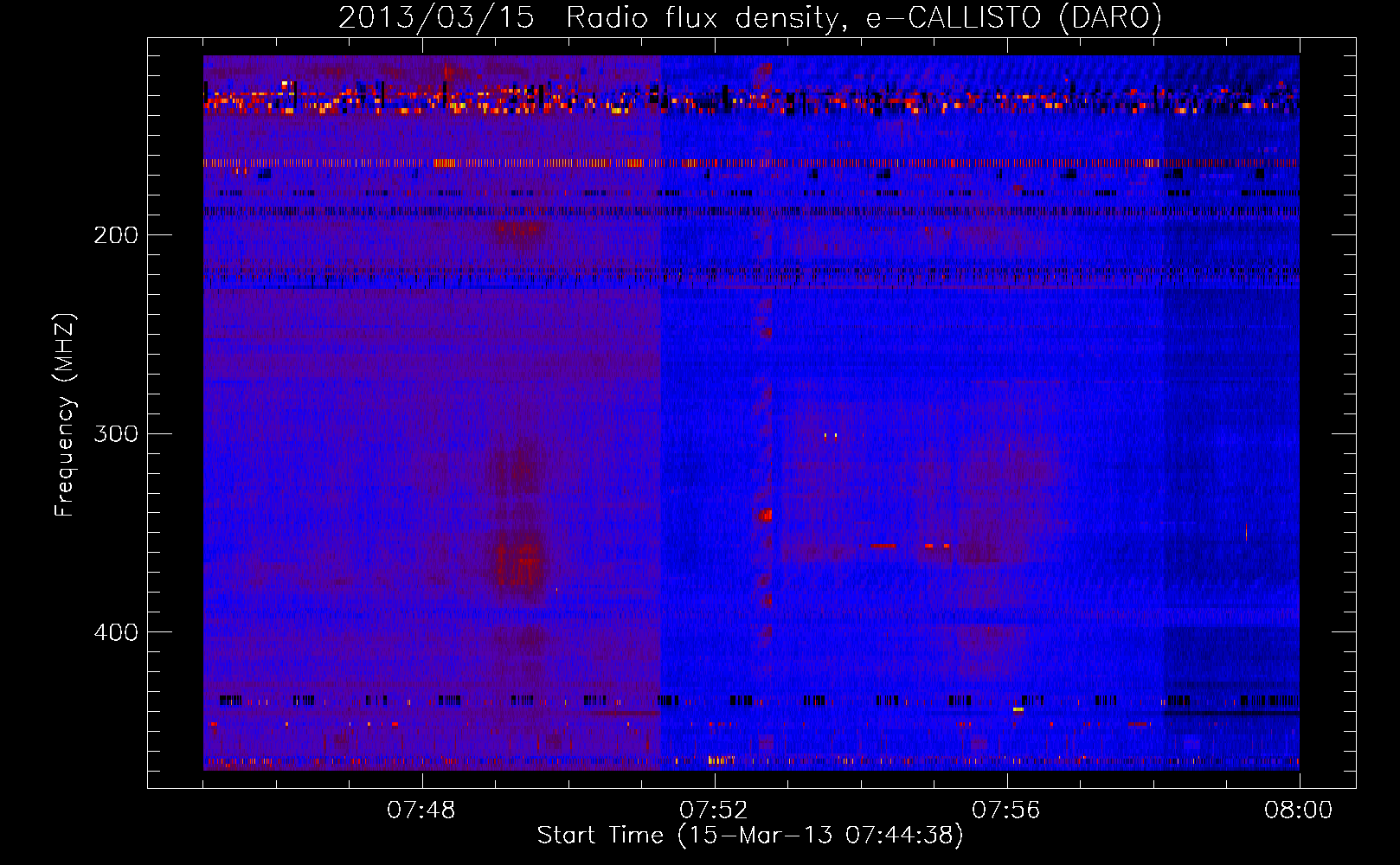
Task: Click the 08:00 time tick label
Action: point(1299,811)
